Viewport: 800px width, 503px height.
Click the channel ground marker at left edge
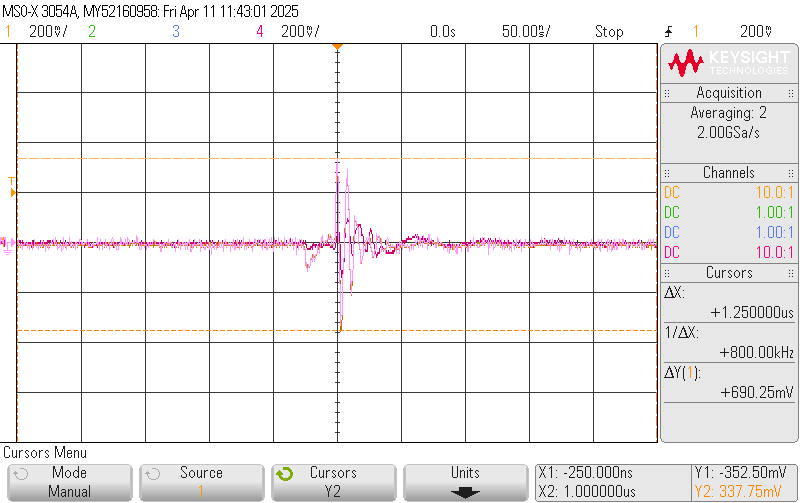tap(7, 245)
